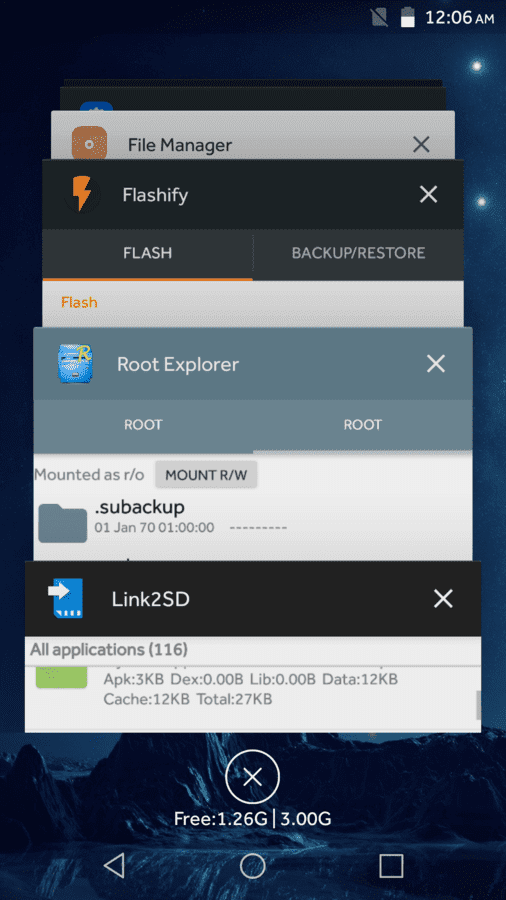This screenshot has height=900, width=506.
Task: Open the File Manager app icon
Action: (89, 142)
